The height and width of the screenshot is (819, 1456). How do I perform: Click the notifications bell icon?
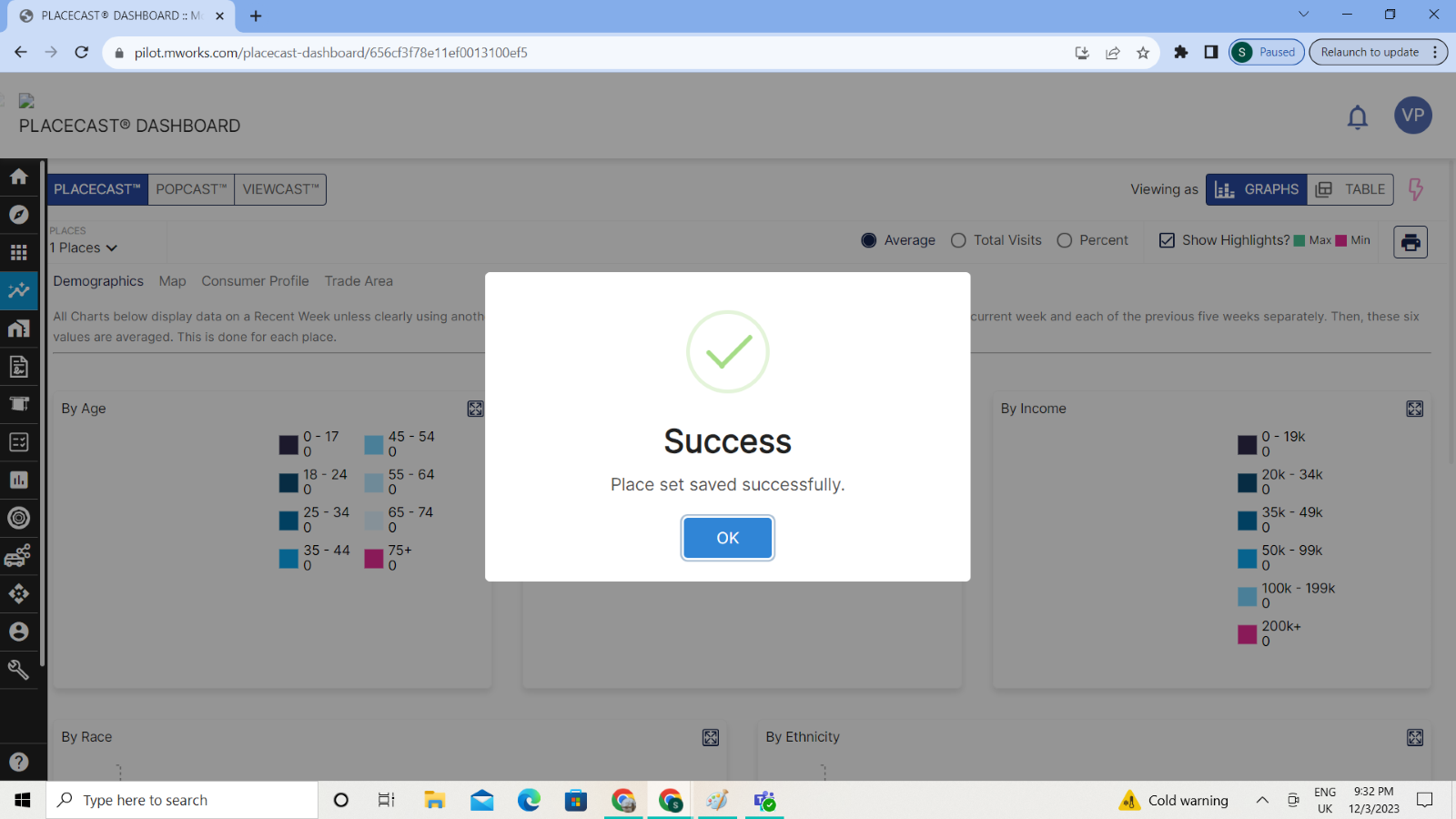point(1358,116)
